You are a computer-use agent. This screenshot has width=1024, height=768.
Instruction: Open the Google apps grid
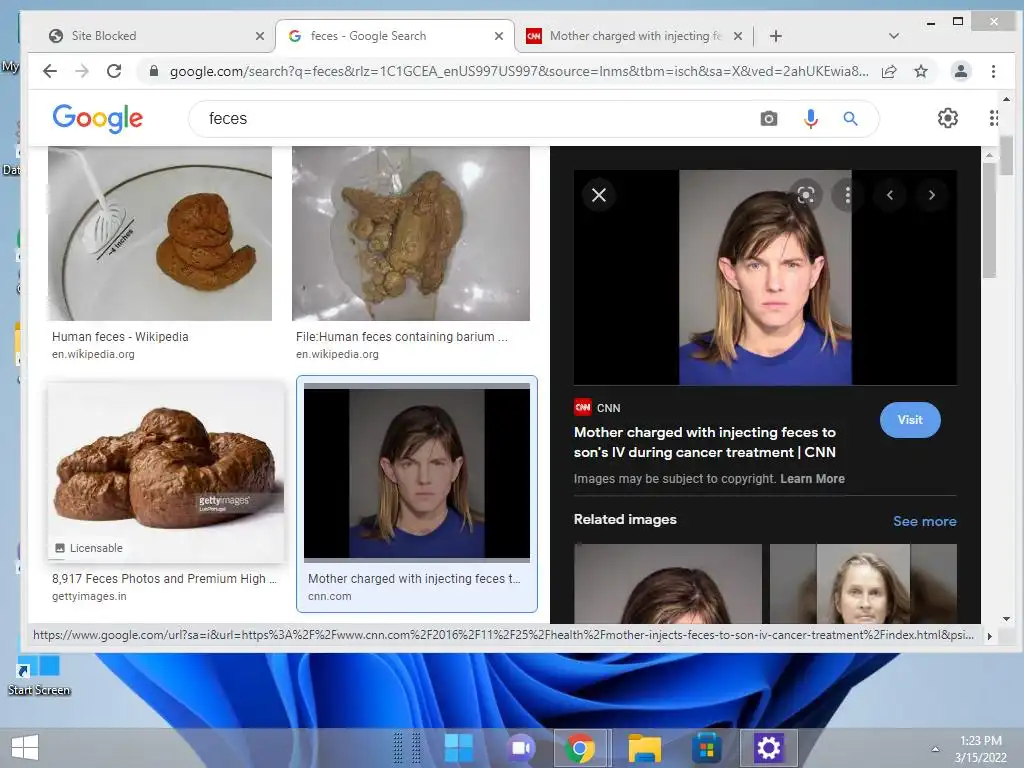pyautogui.click(x=993, y=118)
